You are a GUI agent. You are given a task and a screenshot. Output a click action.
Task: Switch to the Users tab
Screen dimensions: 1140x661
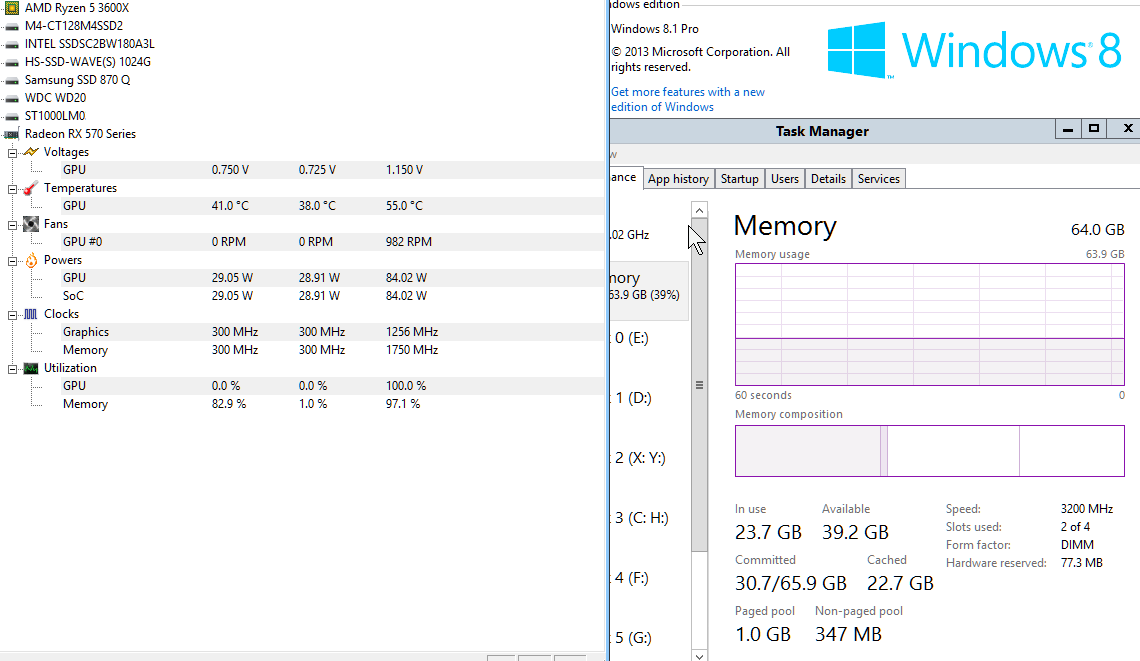click(784, 179)
